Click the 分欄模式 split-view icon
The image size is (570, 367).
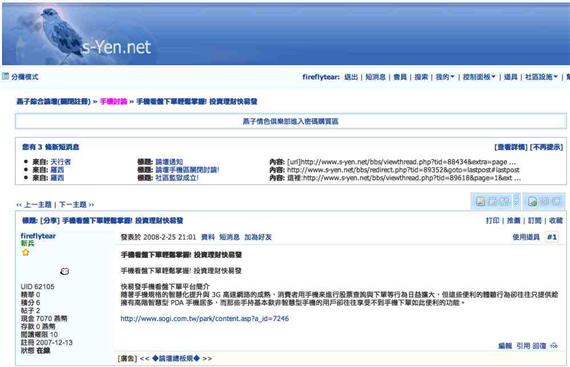tap(5, 76)
